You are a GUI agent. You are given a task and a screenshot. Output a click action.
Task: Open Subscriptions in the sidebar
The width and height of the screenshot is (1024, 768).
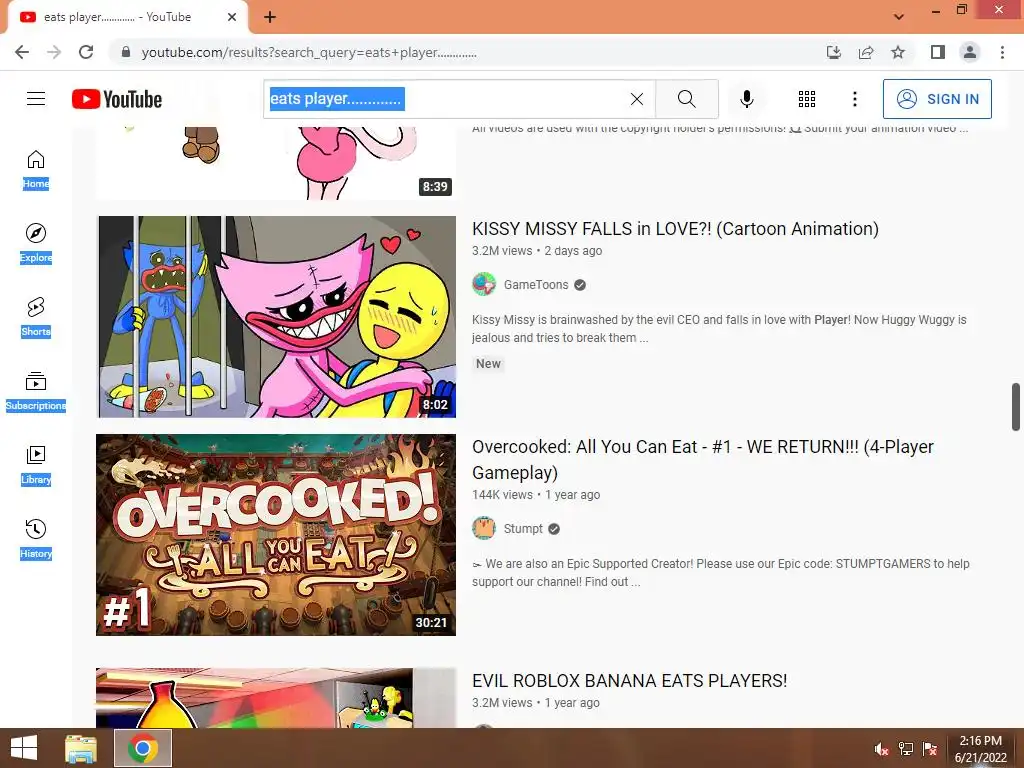click(36, 391)
